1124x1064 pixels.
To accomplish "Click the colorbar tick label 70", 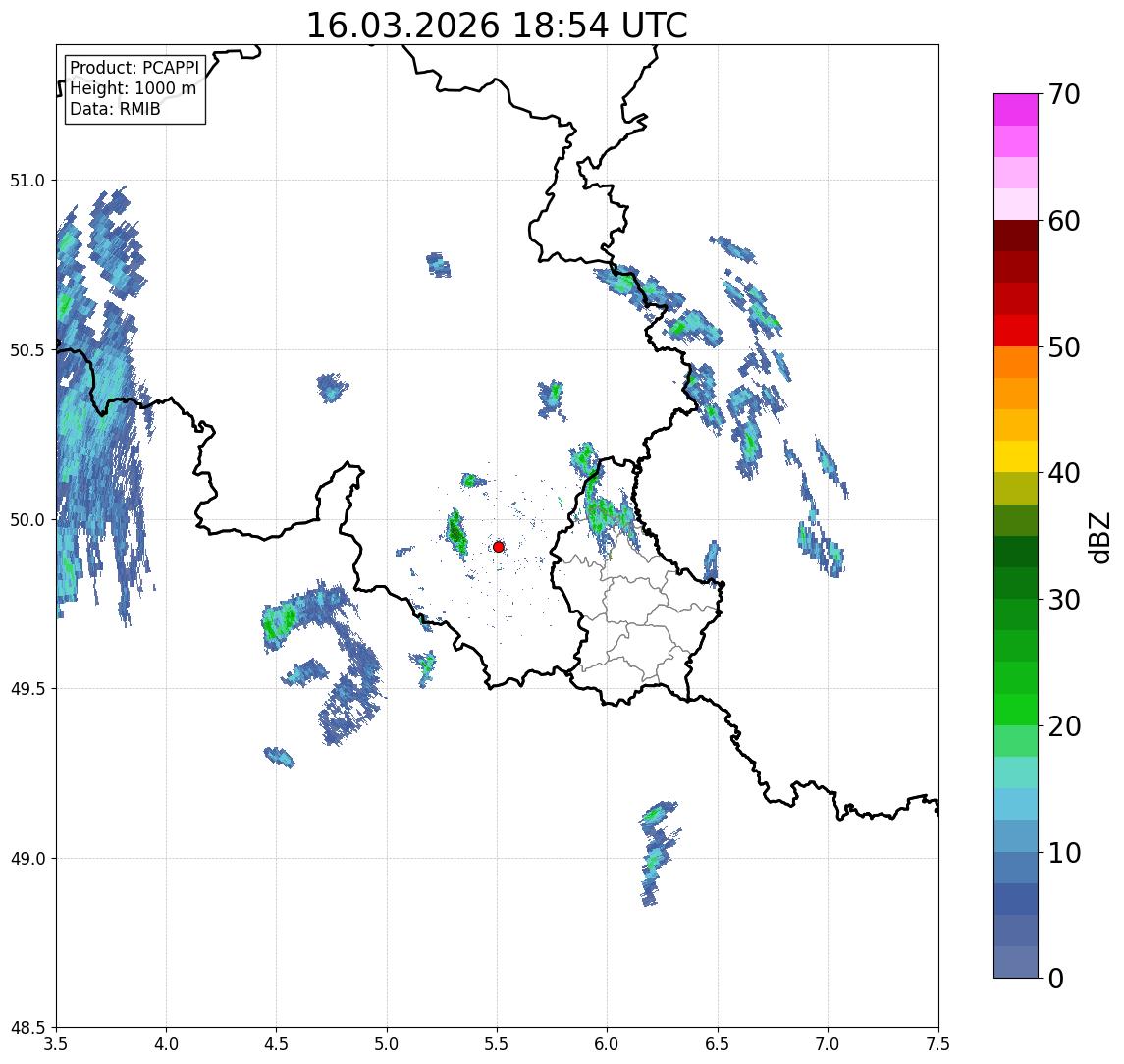I will pyautogui.click(x=1064, y=94).
